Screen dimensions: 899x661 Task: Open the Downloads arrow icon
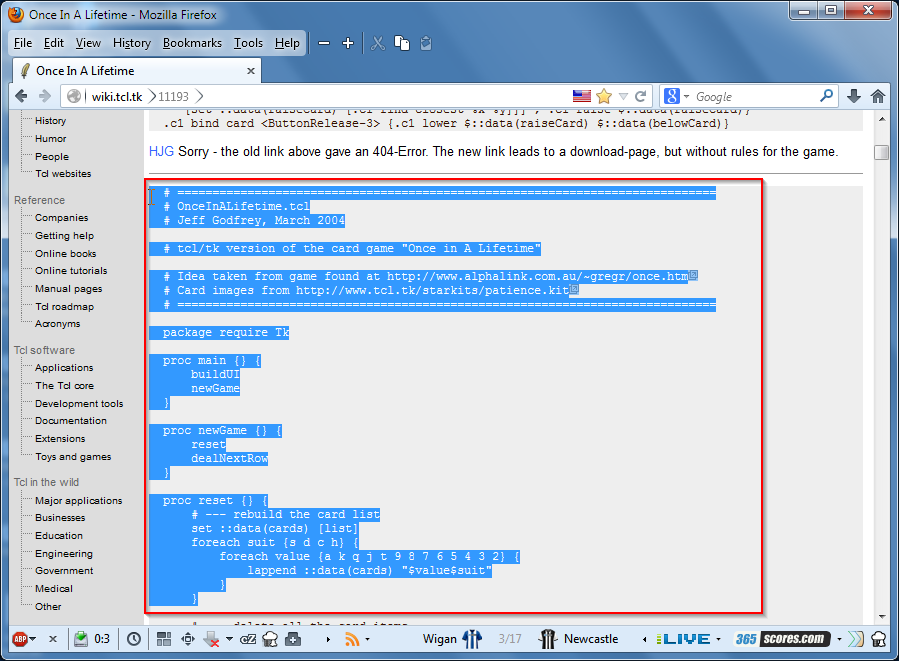click(854, 96)
